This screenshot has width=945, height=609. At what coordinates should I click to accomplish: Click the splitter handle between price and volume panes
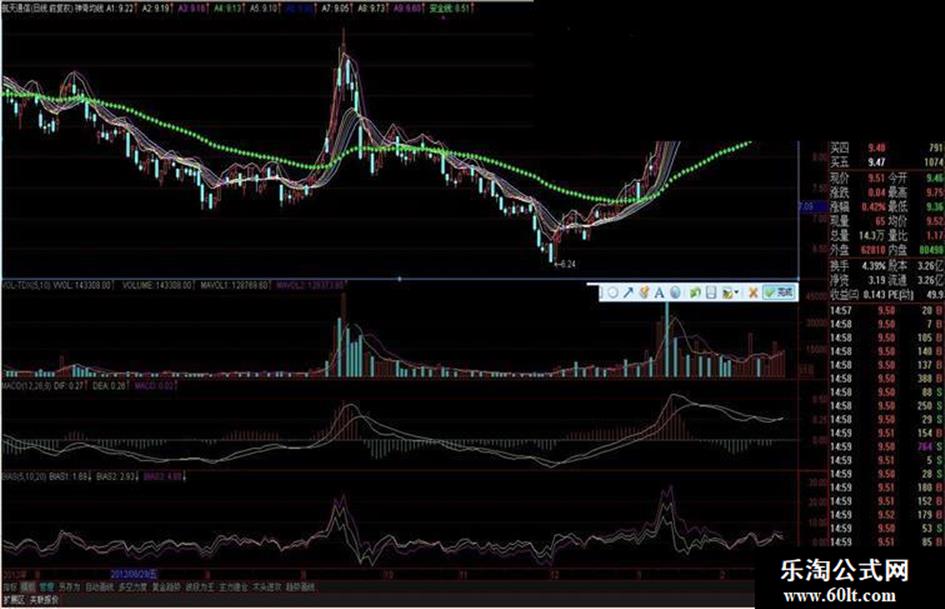(x=400, y=279)
